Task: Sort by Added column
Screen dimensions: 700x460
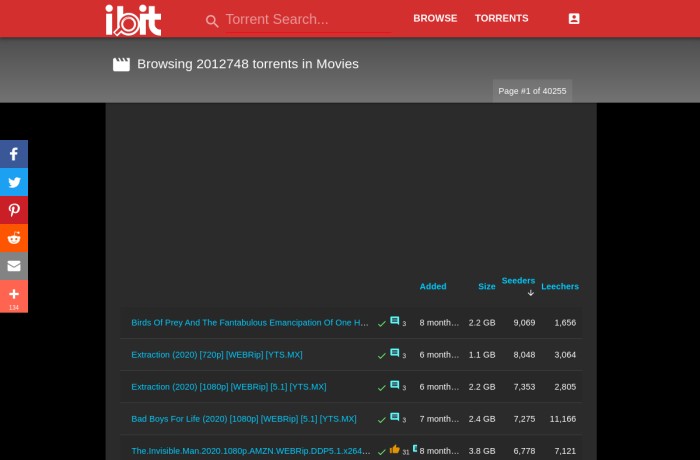Action: point(433,286)
